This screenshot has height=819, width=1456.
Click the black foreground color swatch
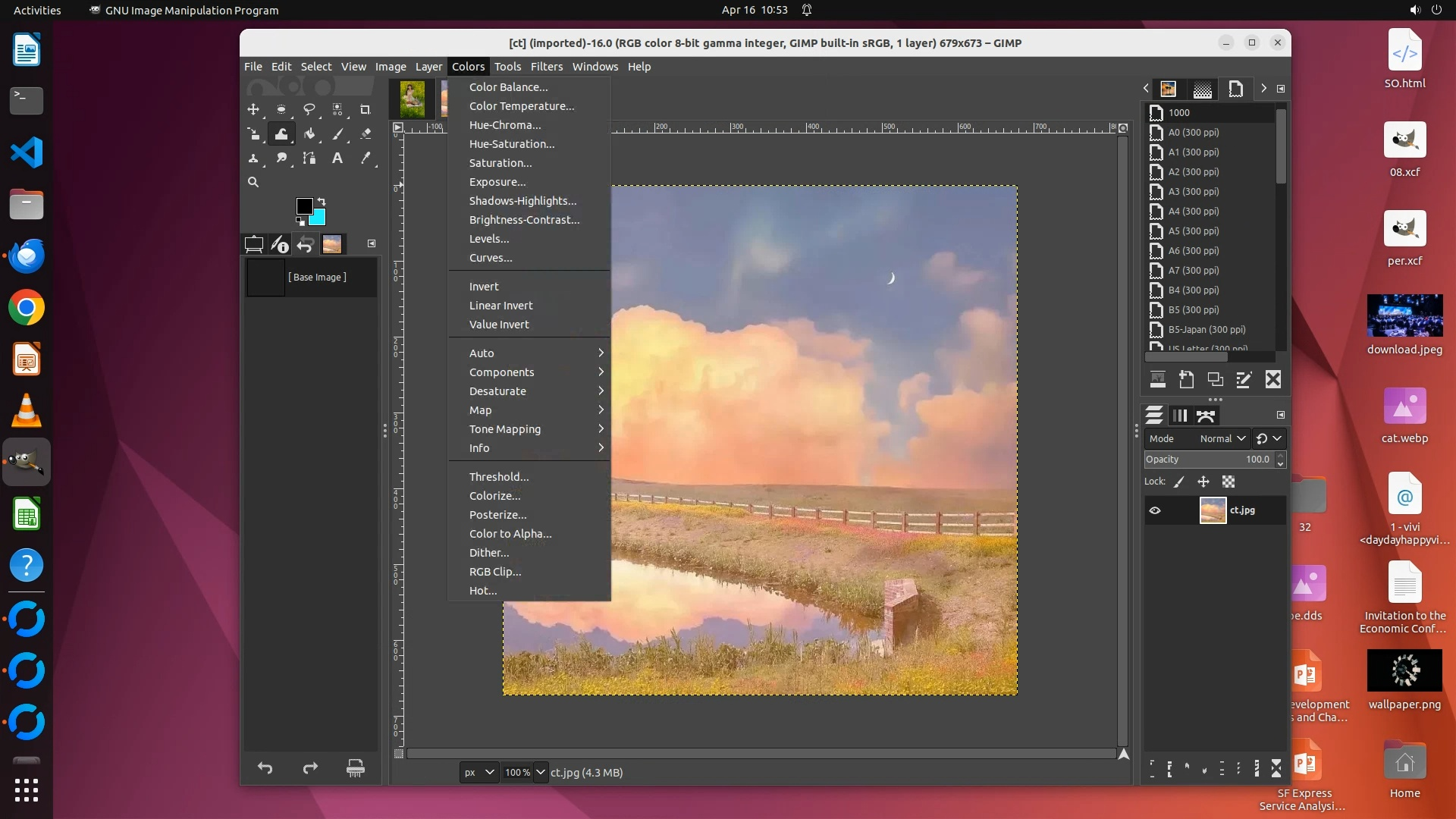coord(303,206)
